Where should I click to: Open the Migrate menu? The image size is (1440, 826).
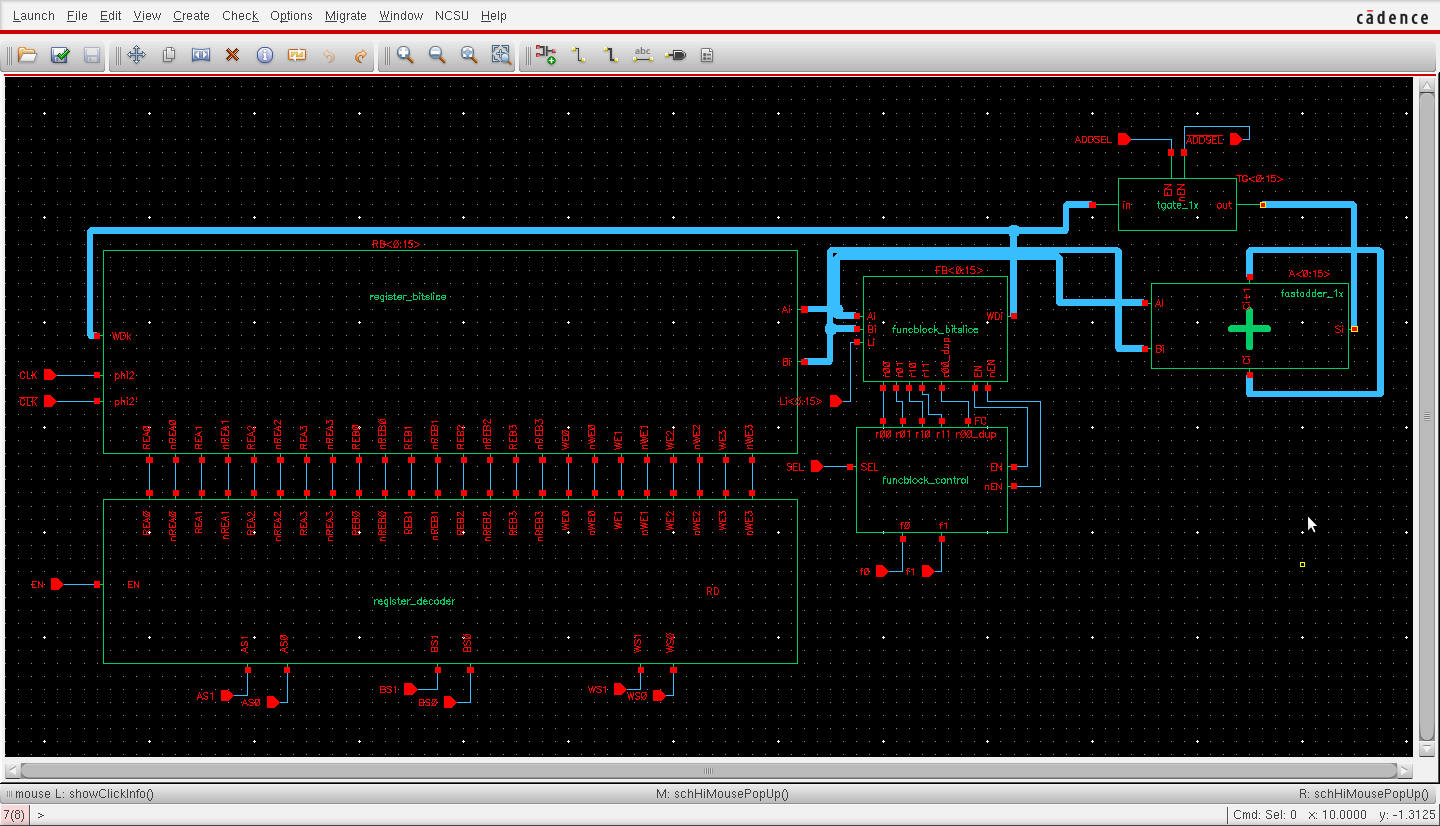(x=346, y=16)
